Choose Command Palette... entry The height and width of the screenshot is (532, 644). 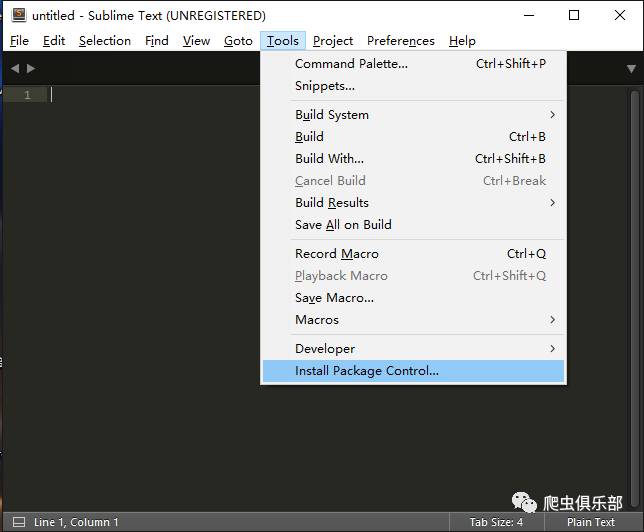tap(413, 64)
